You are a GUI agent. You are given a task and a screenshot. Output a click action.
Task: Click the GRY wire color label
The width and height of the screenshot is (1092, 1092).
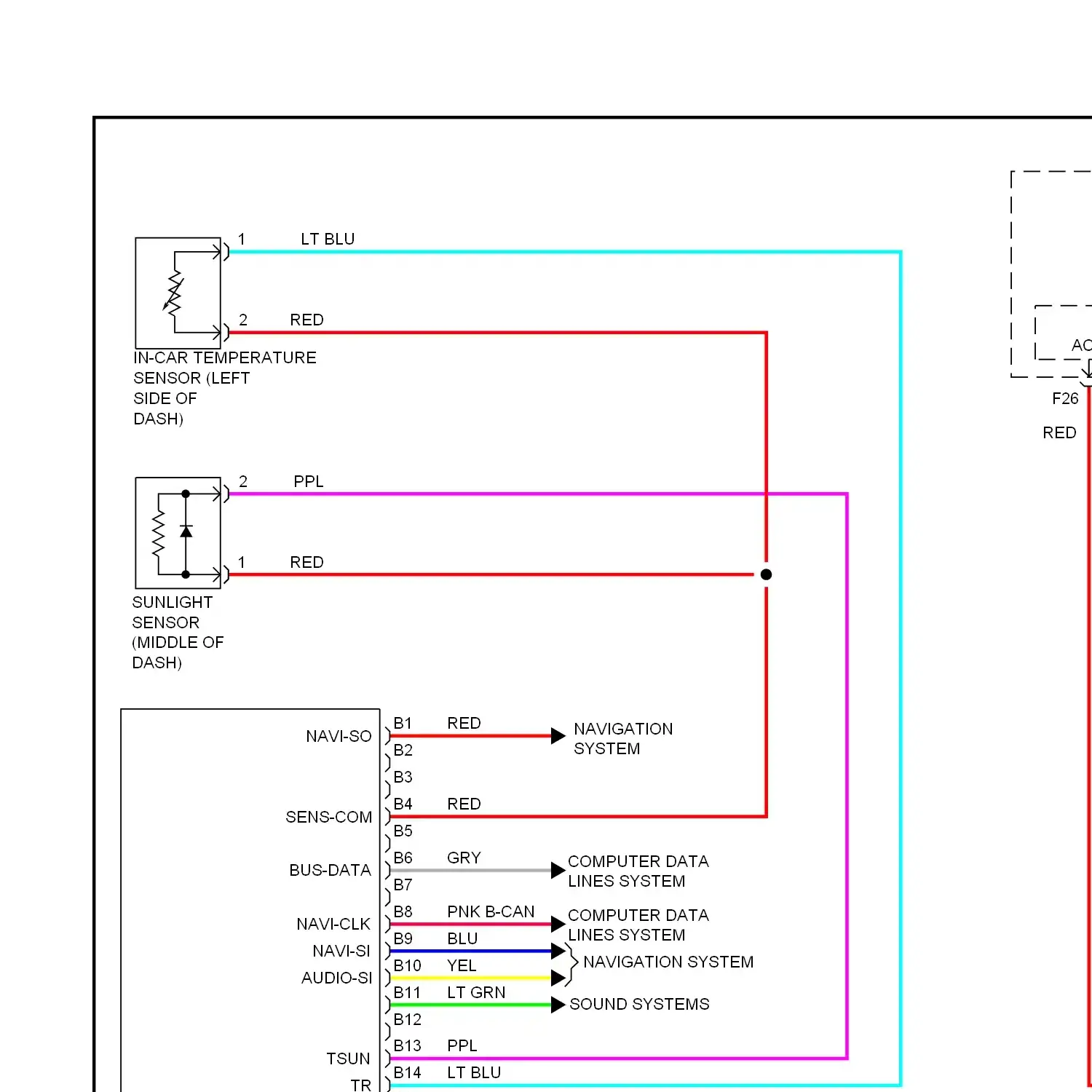click(464, 858)
